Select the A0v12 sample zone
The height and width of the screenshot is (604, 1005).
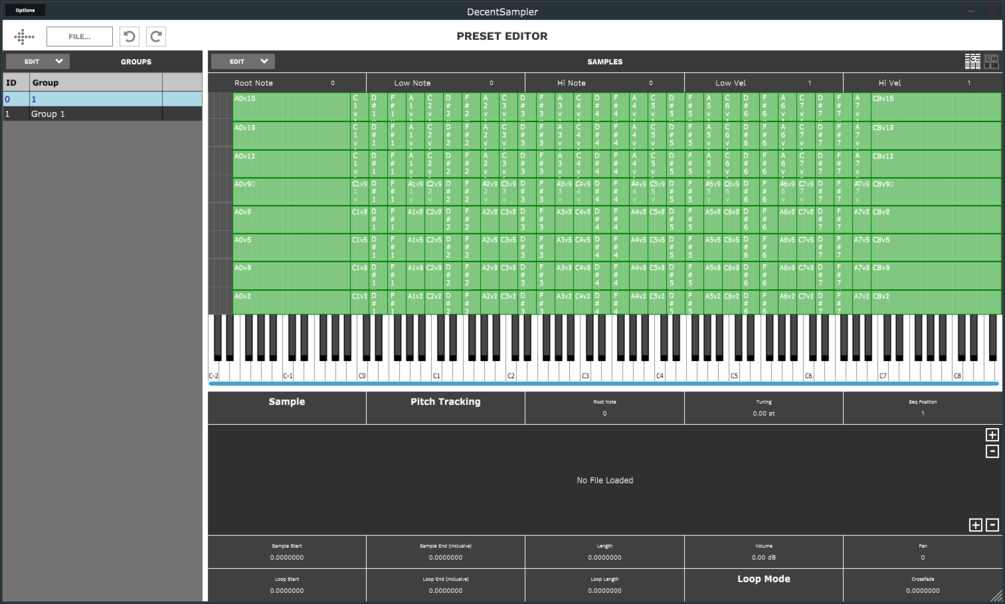pyautogui.click(x=292, y=164)
